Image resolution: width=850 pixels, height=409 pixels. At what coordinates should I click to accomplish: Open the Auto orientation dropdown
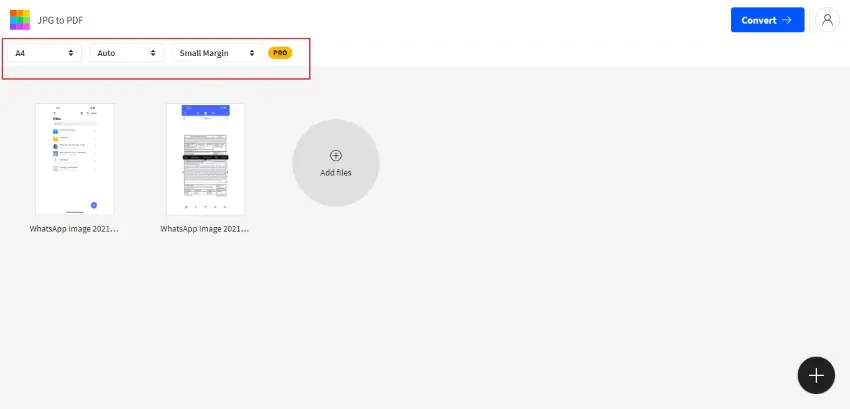(x=126, y=53)
